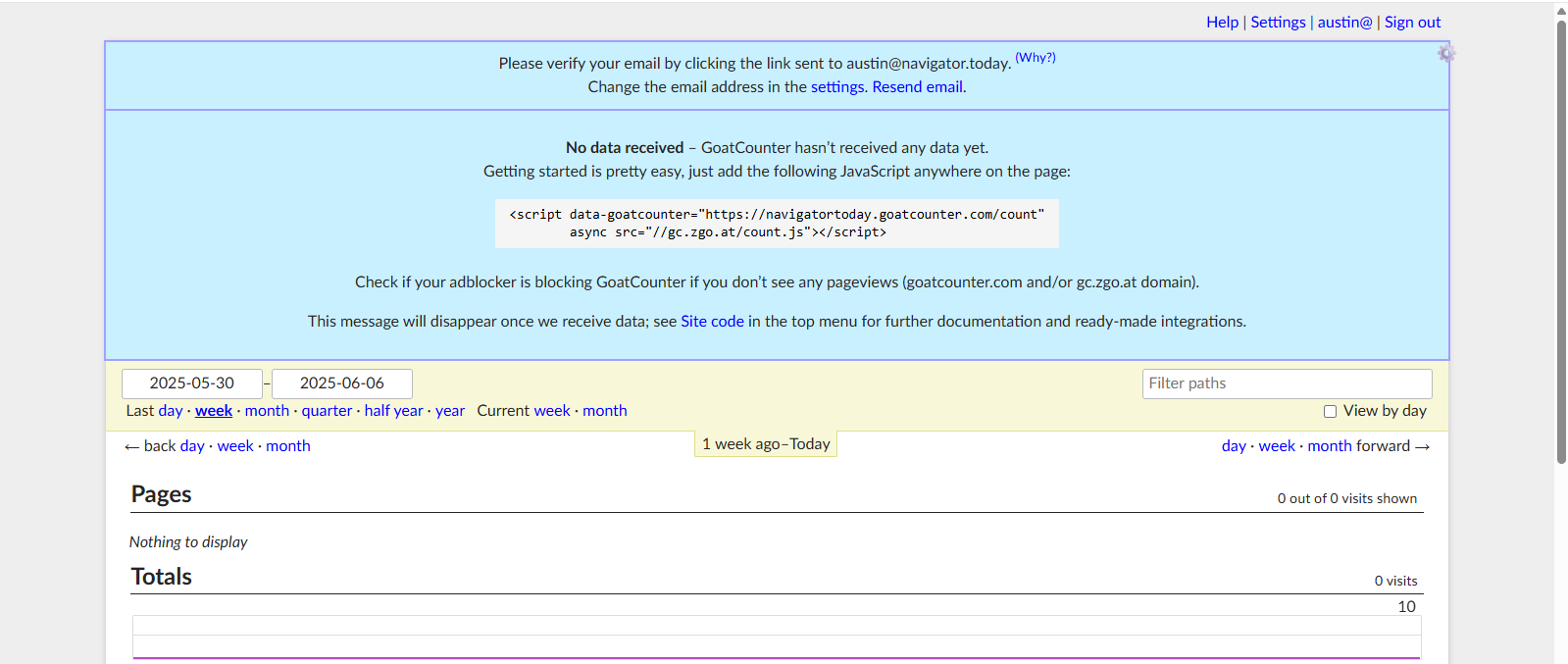Viewport: 1568px width, 664px height.
Task: Open Settings from the top menu
Action: (x=1278, y=22)
